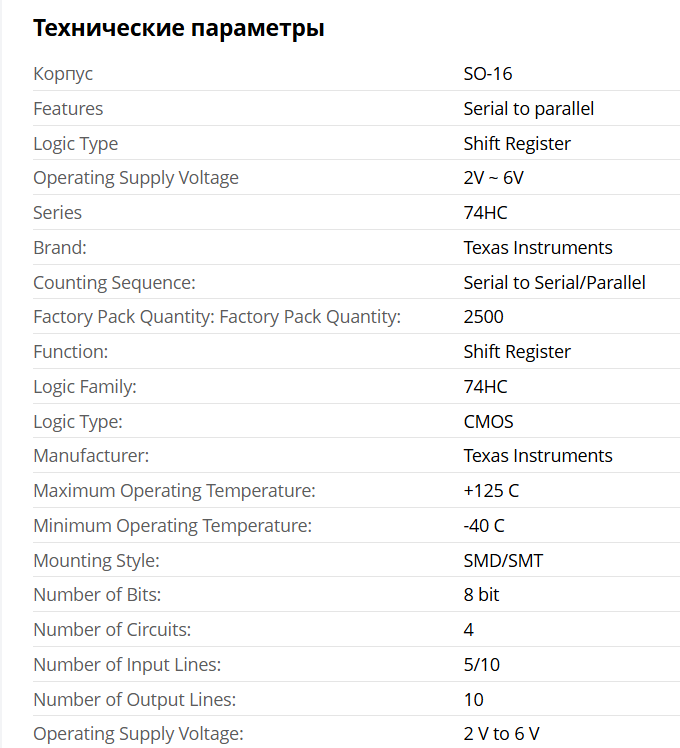Select the "+125 C" maximum temperature value

(491, 491)
